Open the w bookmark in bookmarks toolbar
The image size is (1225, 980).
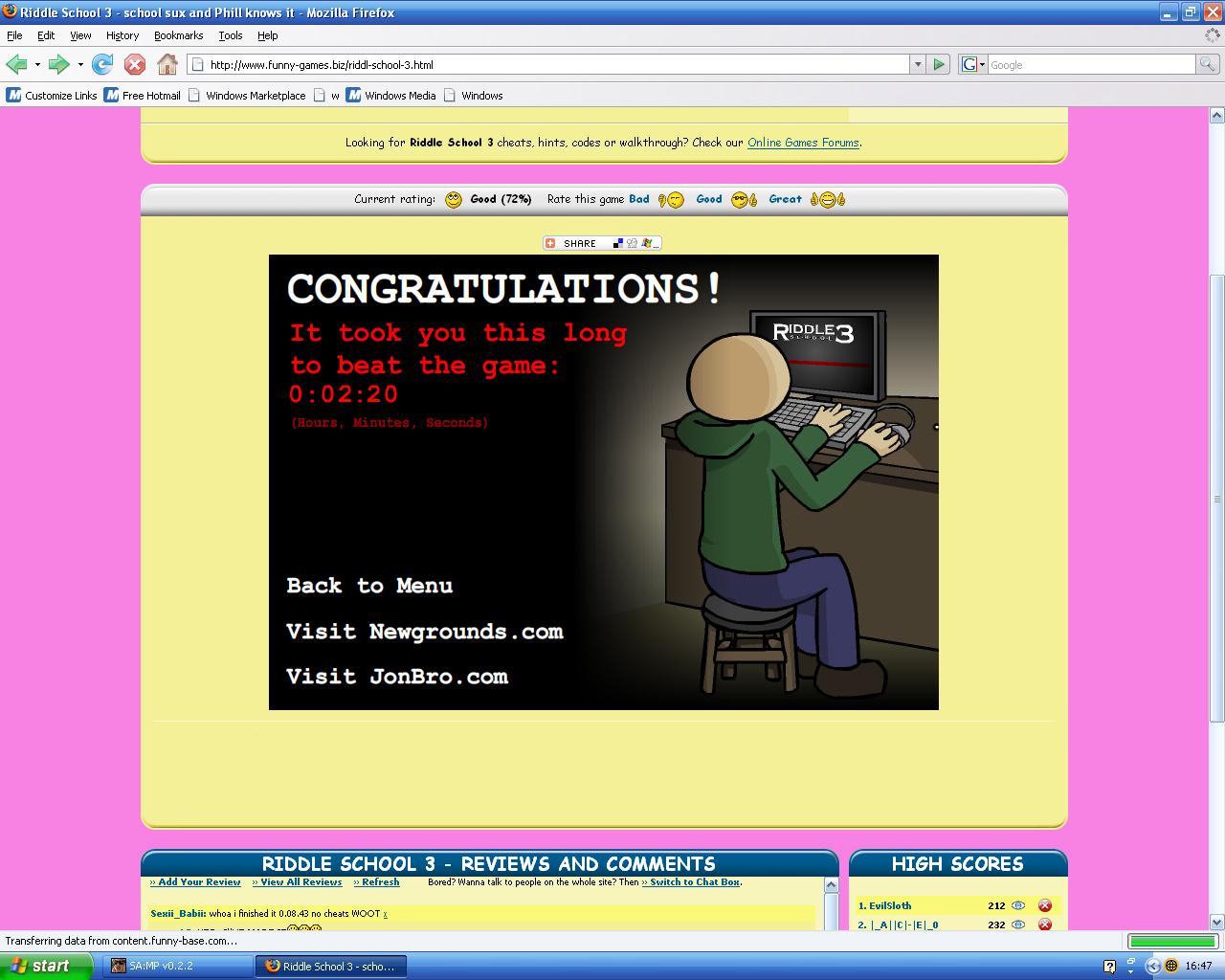pos(327,96)
